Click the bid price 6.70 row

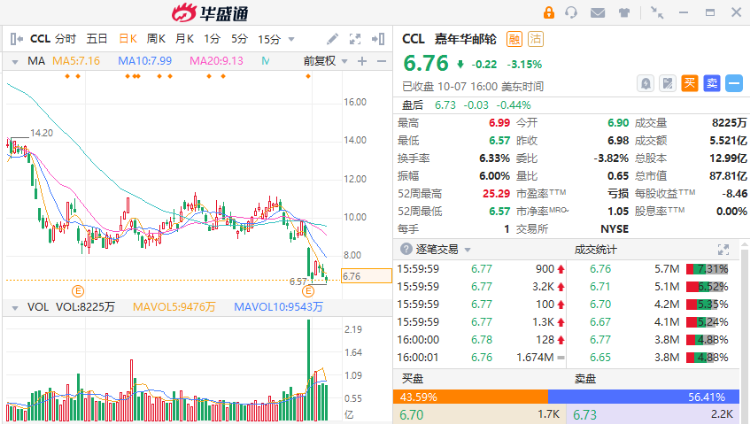coord(479,414)
